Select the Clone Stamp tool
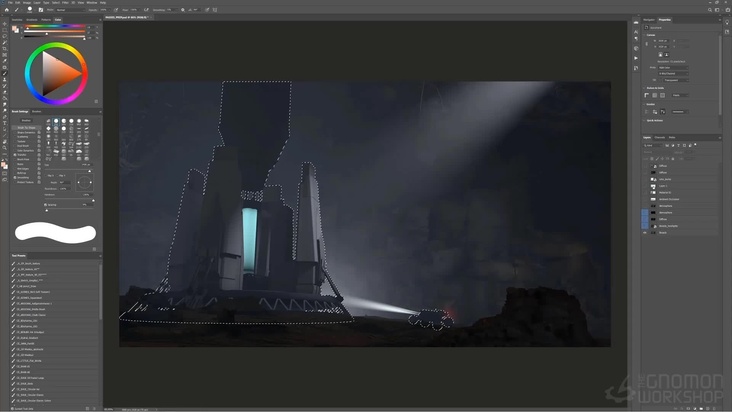 click(5, 79)
